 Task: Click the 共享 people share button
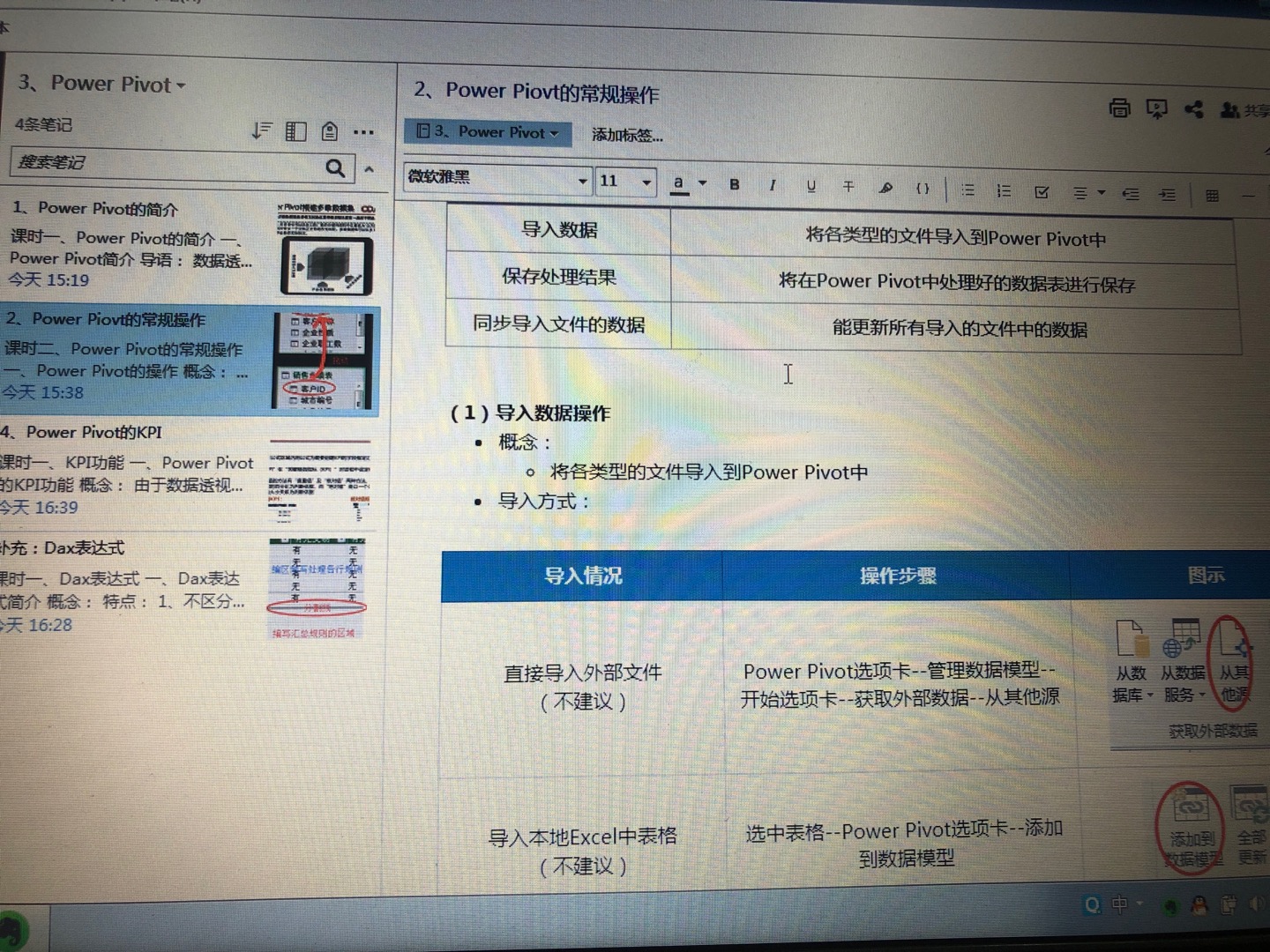point(1244,110)
